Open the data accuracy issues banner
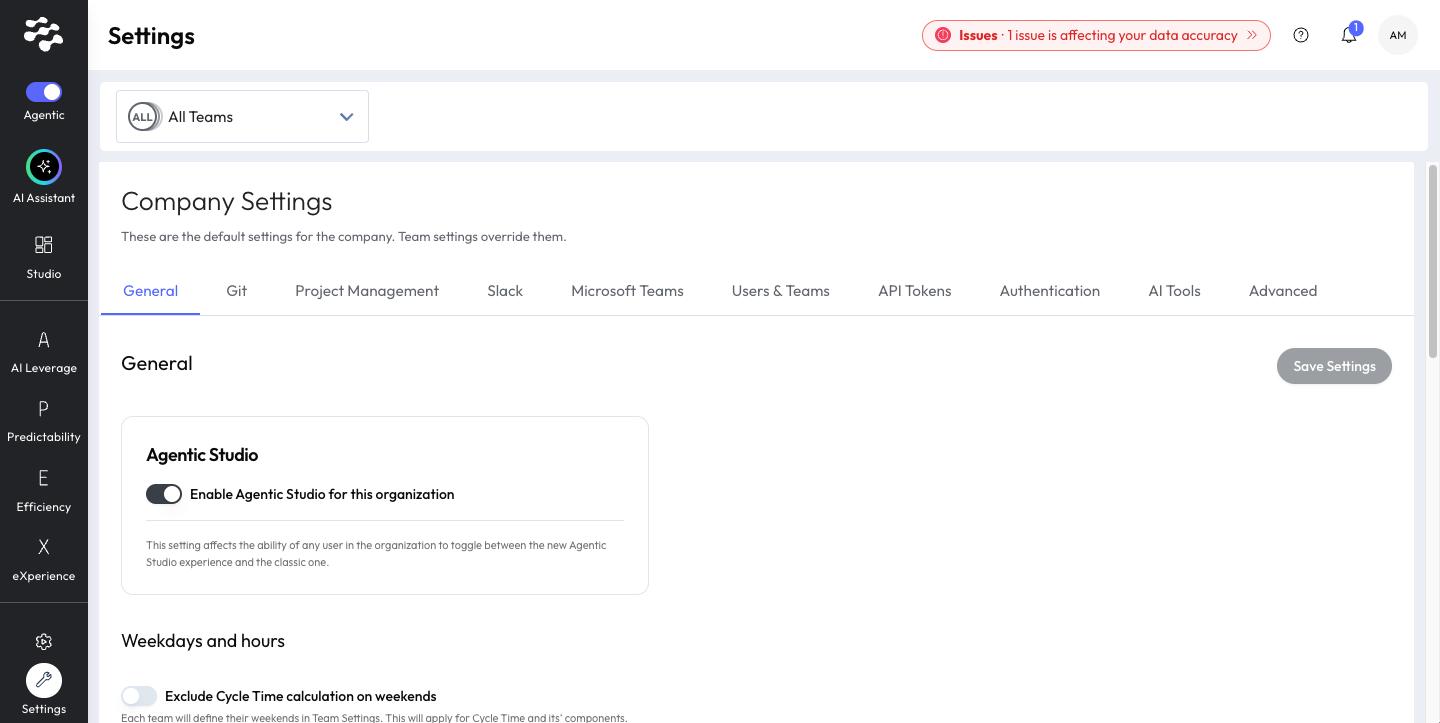1440x723 pixels. point(1096,35)
